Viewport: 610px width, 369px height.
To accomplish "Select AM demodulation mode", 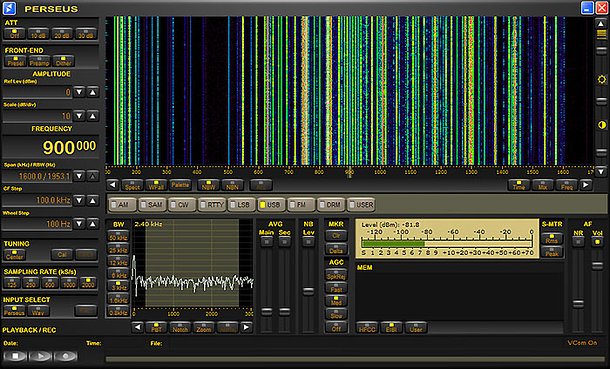I will [x=122, y=205].
